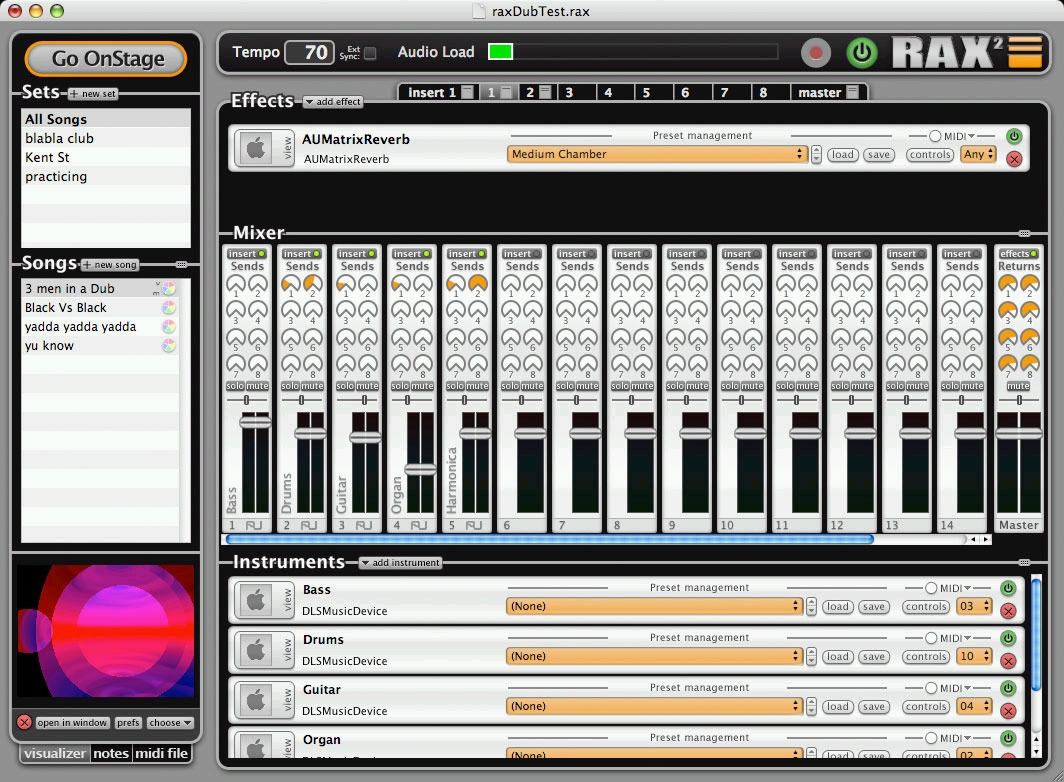1064x782 pixels.
Task: Click color wheel icon for 3 men in a Dub
Action: (168, 288)
